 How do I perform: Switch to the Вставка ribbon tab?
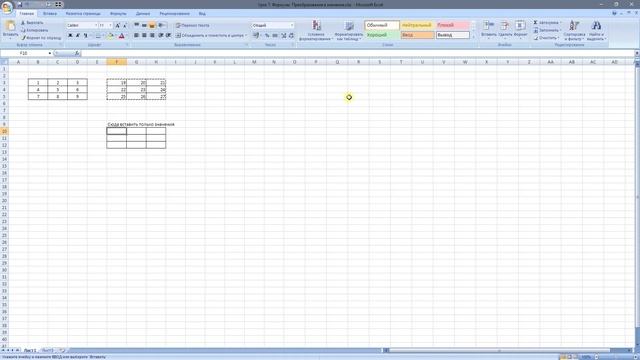coord(50,13)
